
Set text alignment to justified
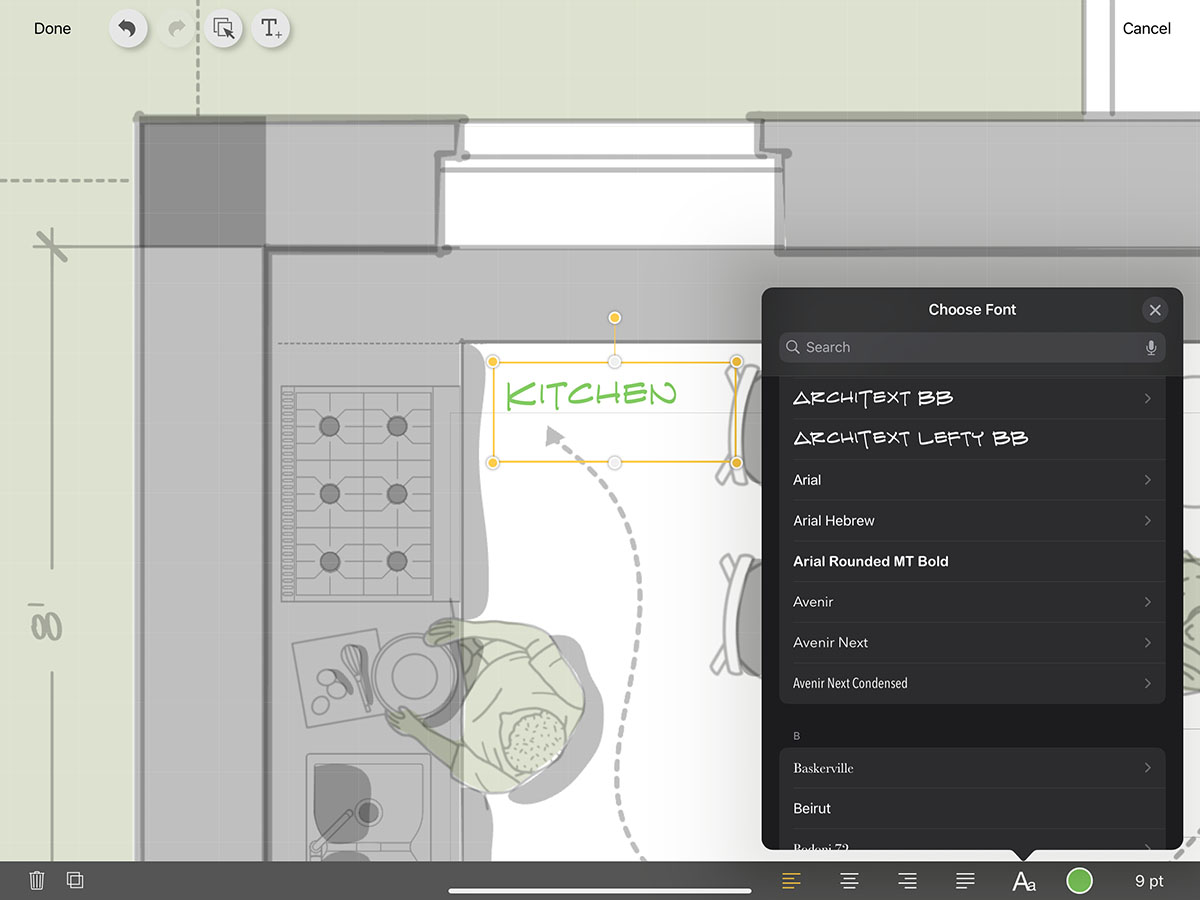[965, 881]
